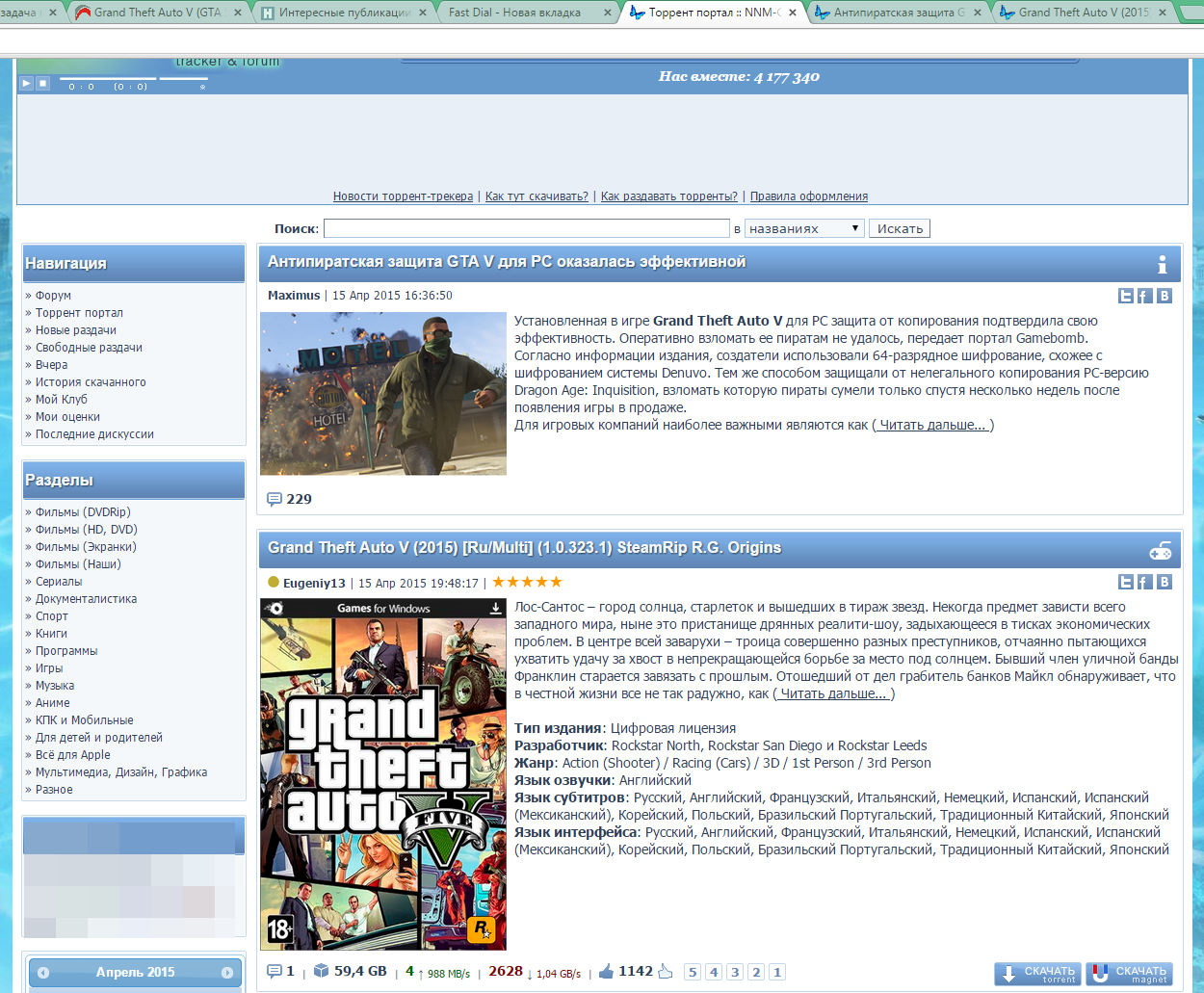This screenshot has width=1204, height=993.
Task: Click the info icon on anti-piracy article header
Action: tap(1162, 264)
